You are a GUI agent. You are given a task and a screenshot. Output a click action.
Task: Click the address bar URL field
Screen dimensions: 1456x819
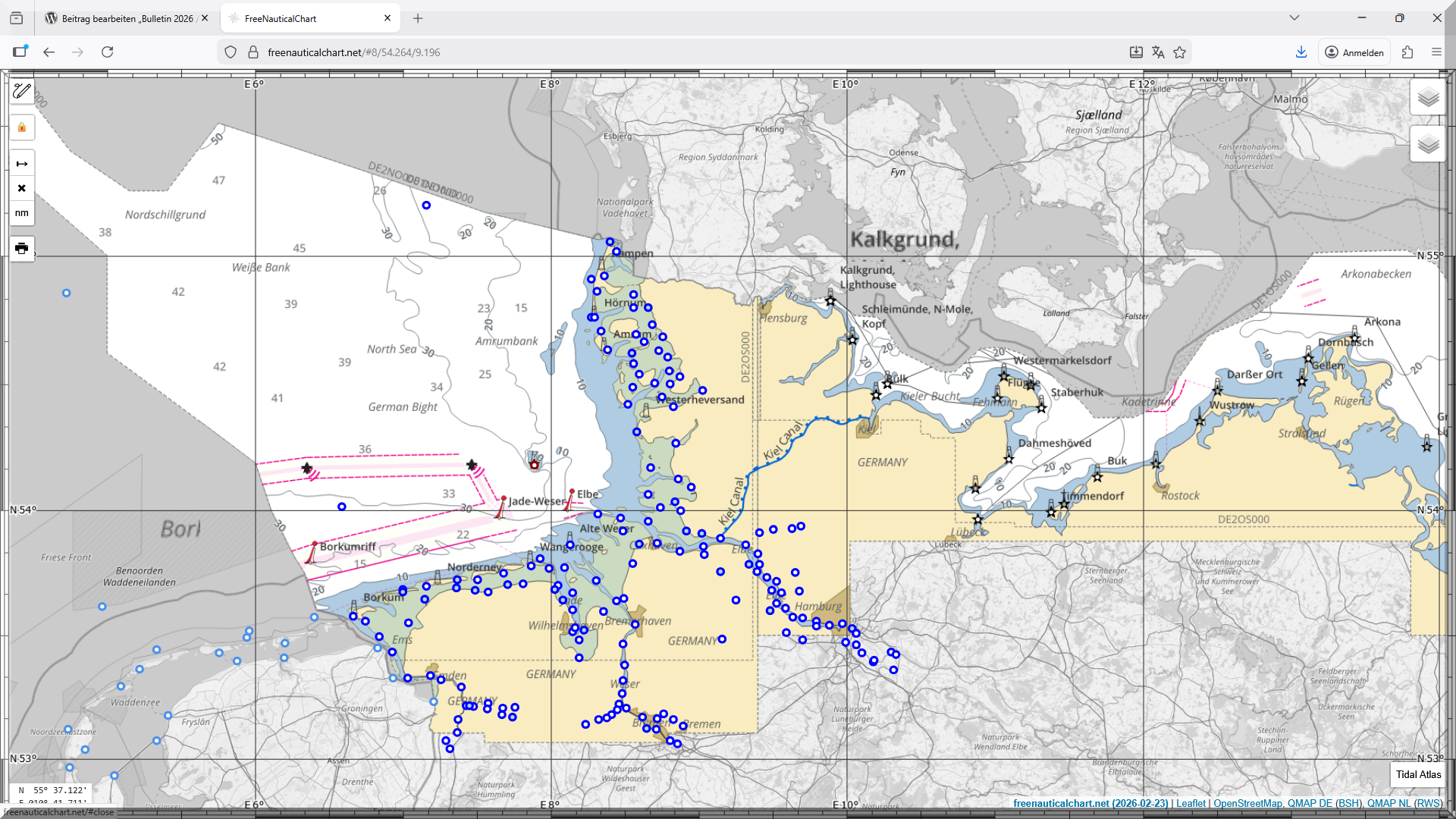click(x=607, y=52)
